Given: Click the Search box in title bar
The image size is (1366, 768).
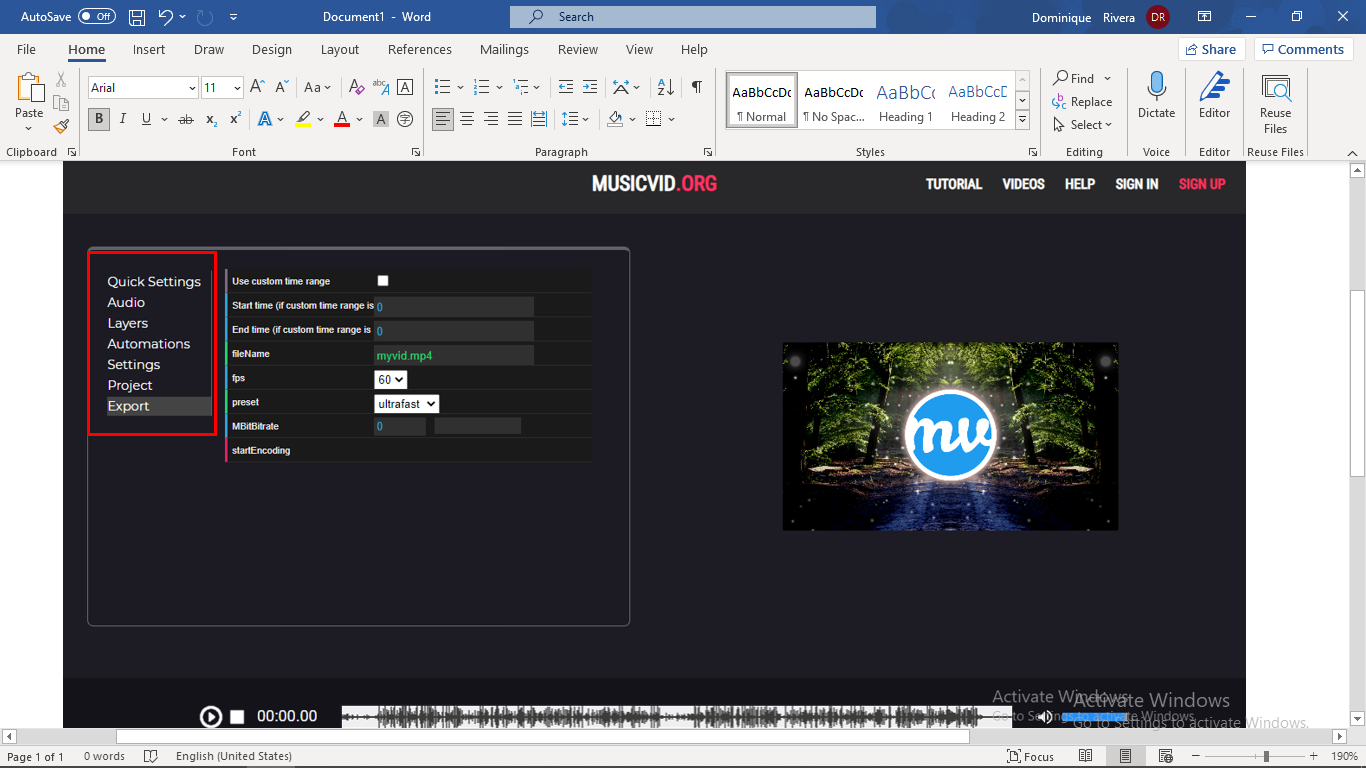Looking at the screenshot, I should click(693, 17).
